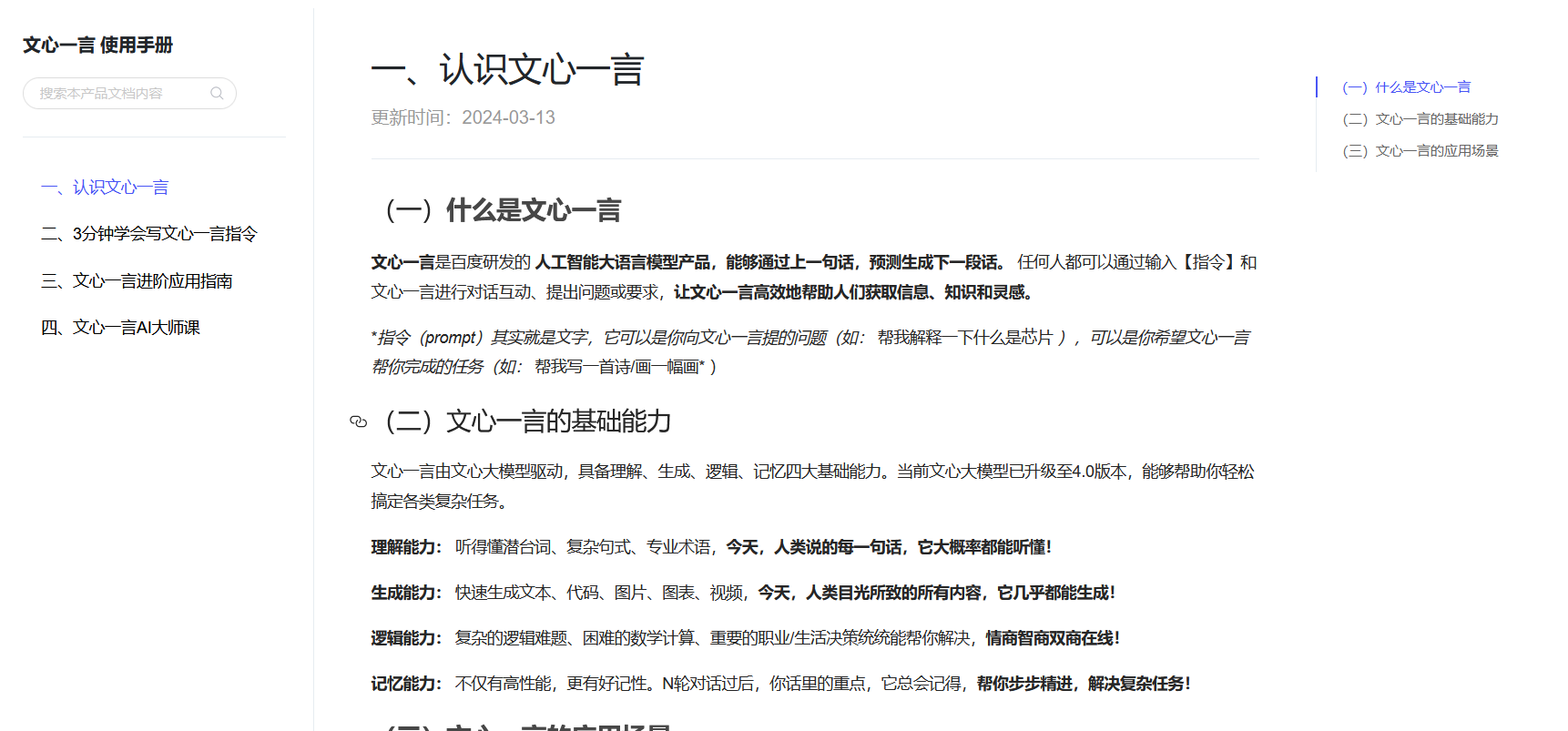This screenshot has height=731, width=1568.
Task: Click the bold phrase 帮你步步精进，解决复杂任务!
Action: pos(1084,684)
